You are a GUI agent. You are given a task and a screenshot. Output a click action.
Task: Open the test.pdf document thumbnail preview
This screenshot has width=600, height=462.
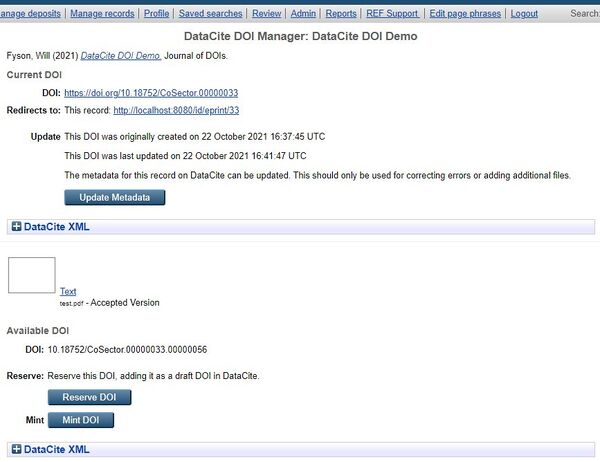32,275
